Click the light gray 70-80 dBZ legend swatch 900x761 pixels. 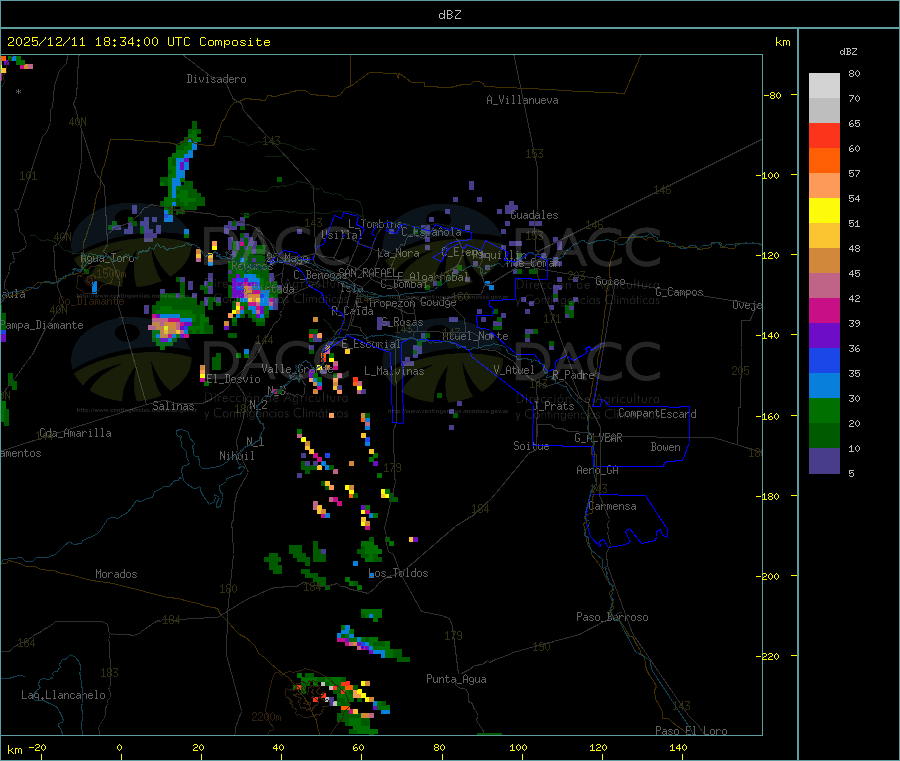click(x=824, y=86)
